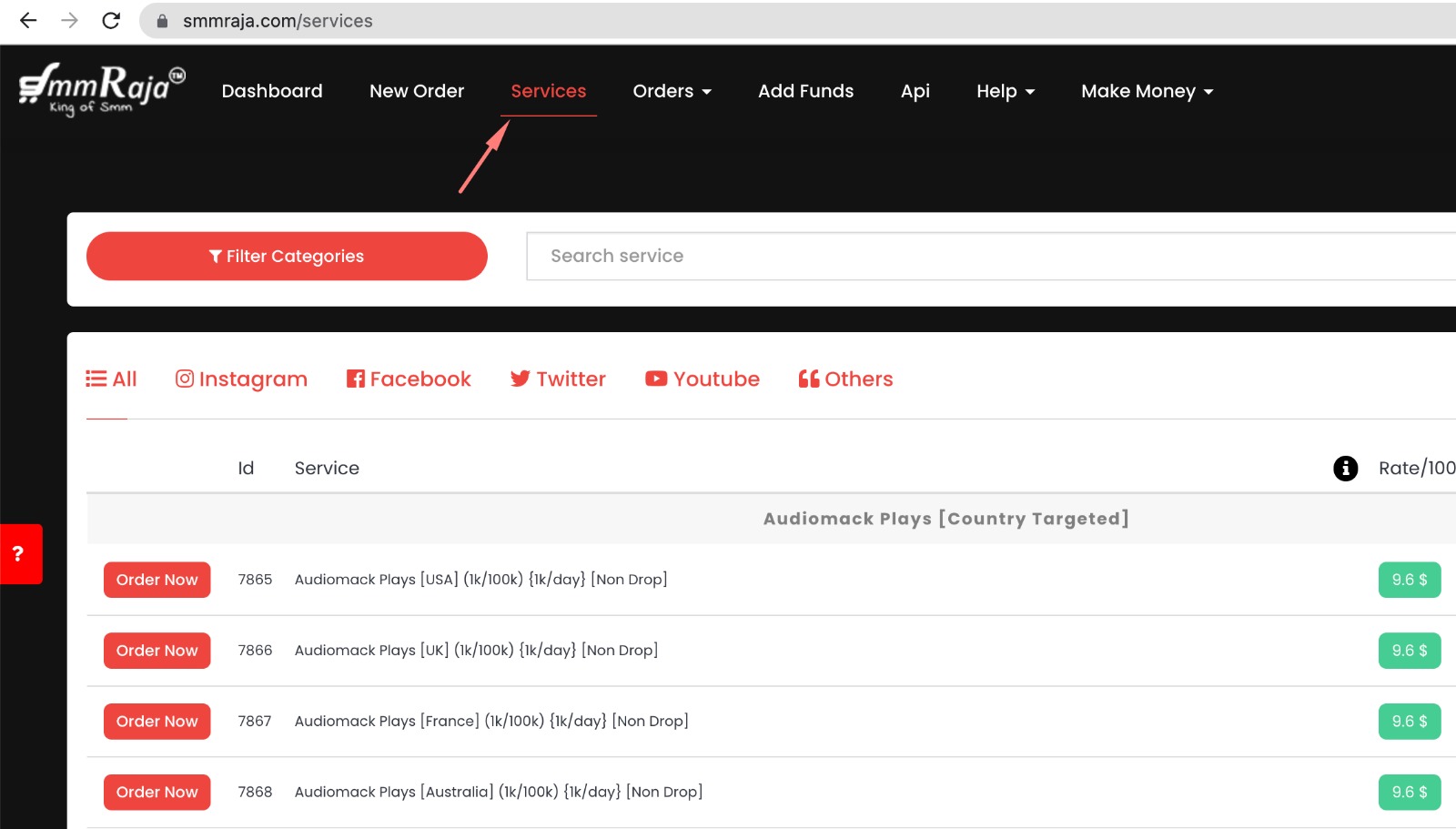Click 'Audiomack Plays [USA]' service name

tap(481, 580)
